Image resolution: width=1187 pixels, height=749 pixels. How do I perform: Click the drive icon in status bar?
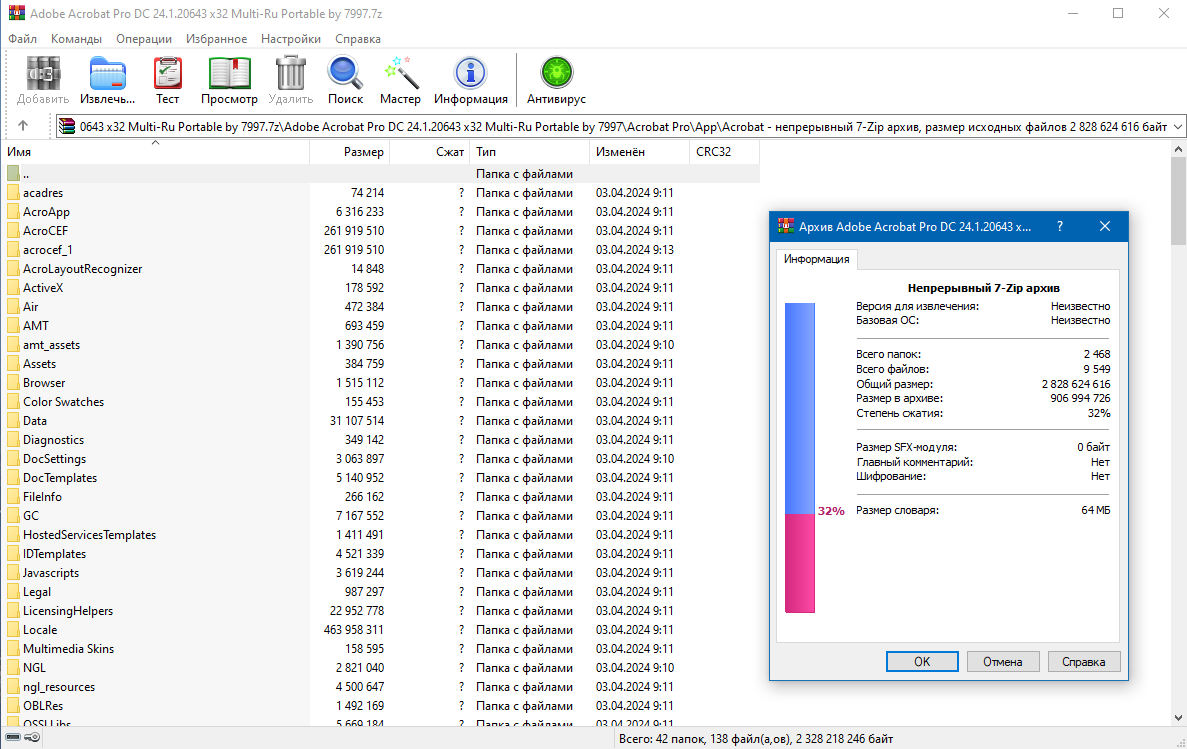(14, 738)
